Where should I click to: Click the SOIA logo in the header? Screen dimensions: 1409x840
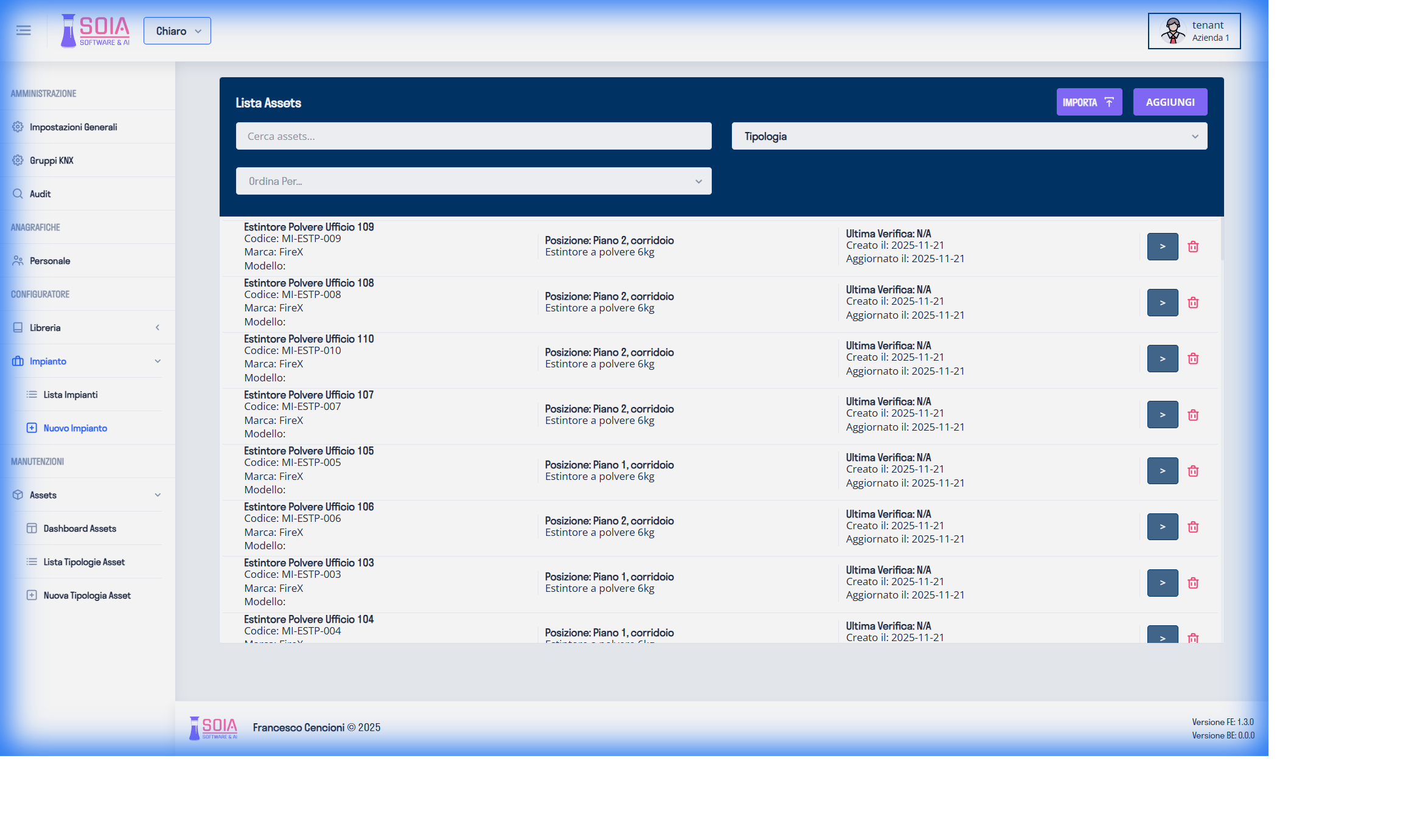[x=94, y=30]
